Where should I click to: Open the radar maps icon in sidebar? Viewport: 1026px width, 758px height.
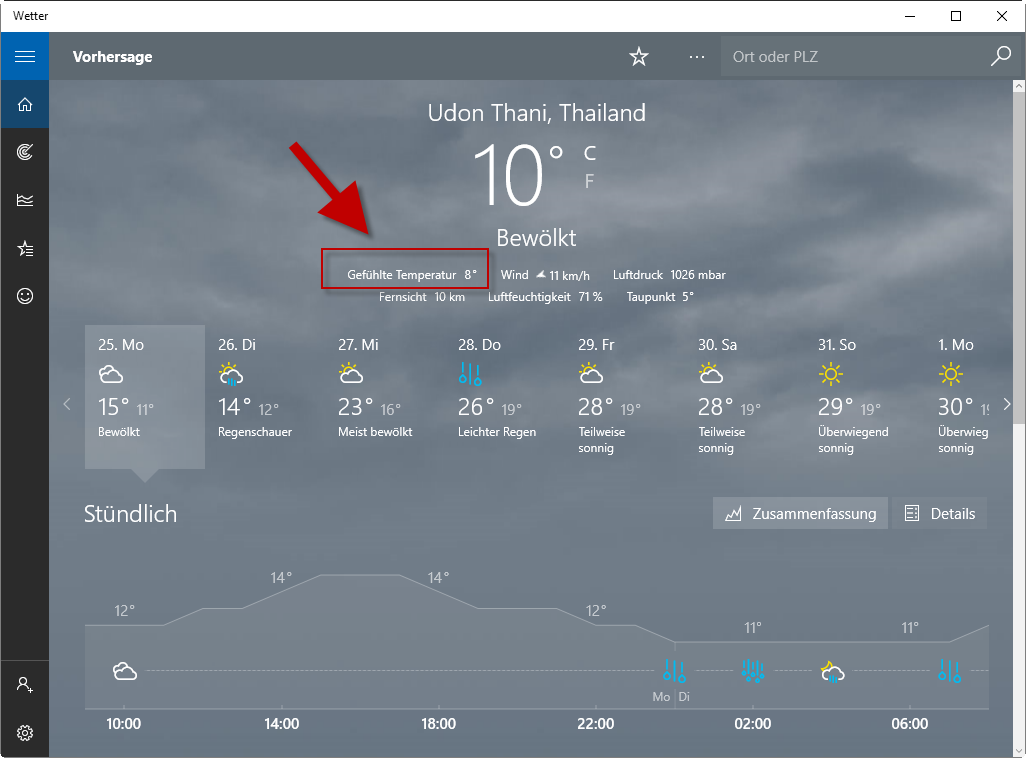click(25, 152)
